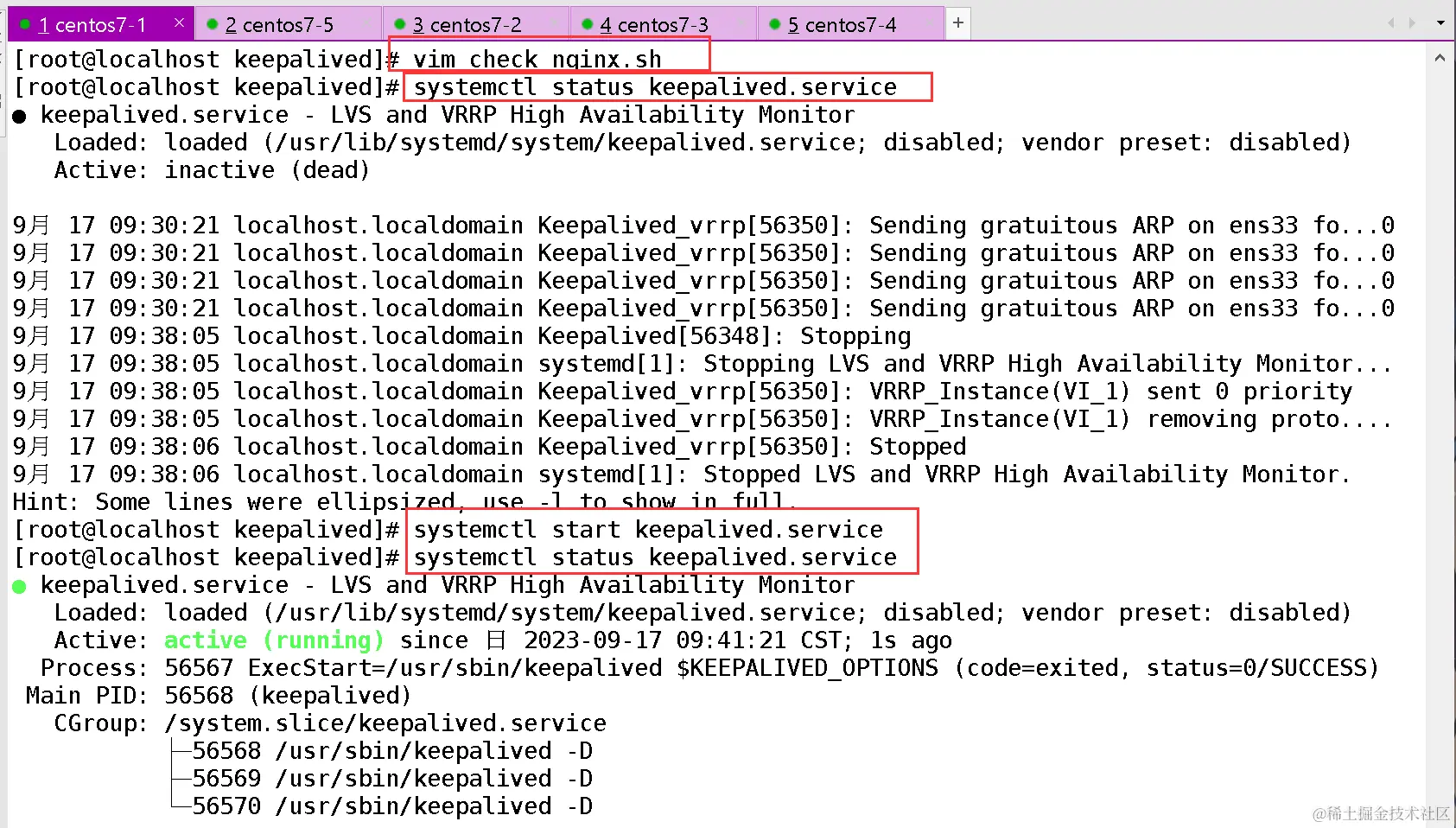Add a new session tab with plus button
This screenshot has height=828, width=1456.
click(958, 23)
